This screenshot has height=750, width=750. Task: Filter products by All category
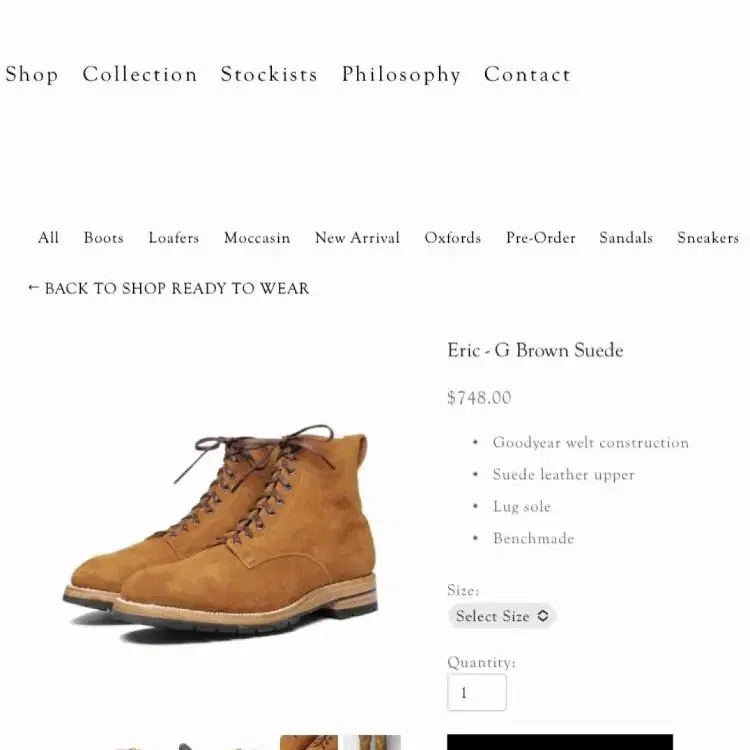[x=48, y=238]
